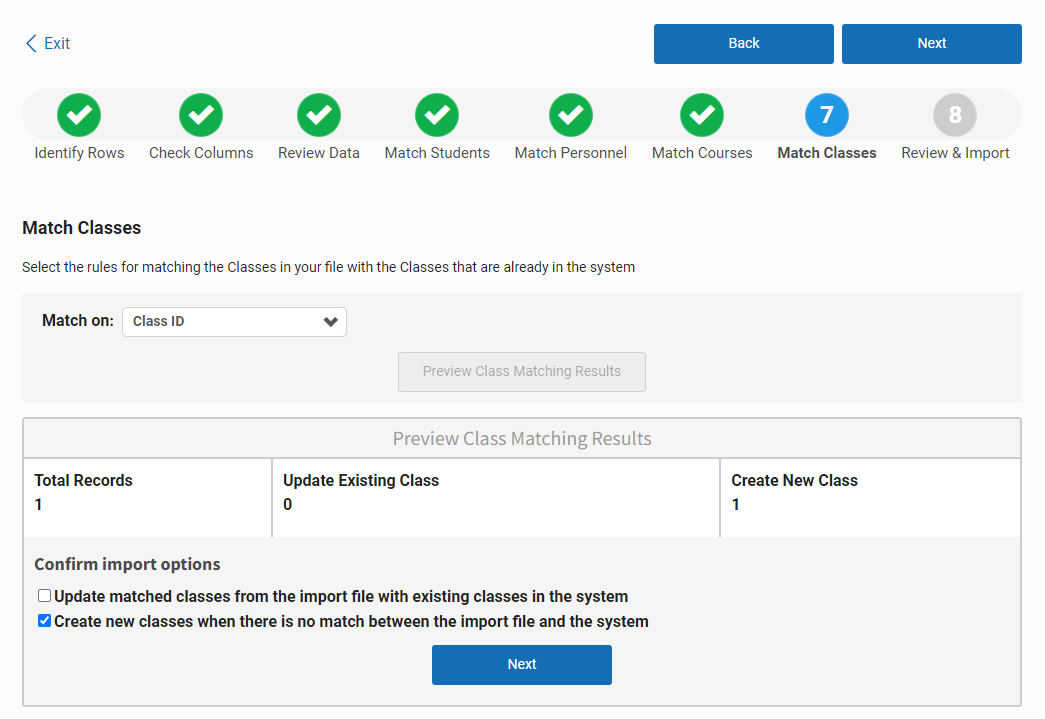Select the Match Classes step label
This screenshot has width=1045, height=719.
coord(827,153)
